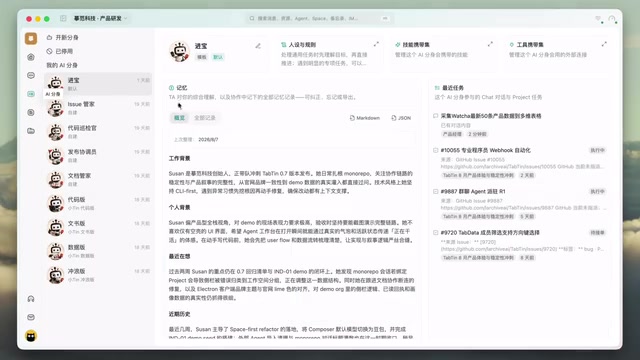Toggle the sidebar panel icon in the title bar
Viewport: 640px width, 360px height.
(63, 18)
